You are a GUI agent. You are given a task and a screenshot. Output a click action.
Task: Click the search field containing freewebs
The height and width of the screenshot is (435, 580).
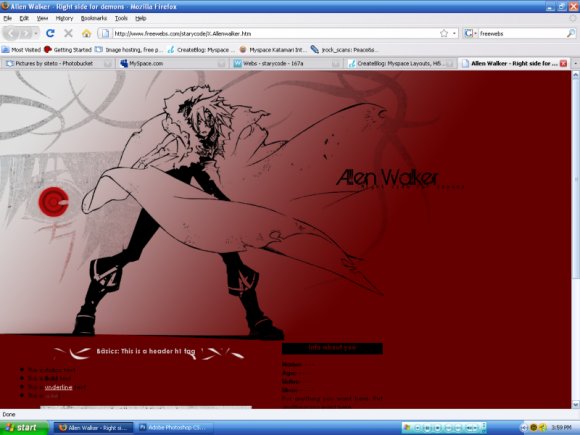click(x=522, y=33)
